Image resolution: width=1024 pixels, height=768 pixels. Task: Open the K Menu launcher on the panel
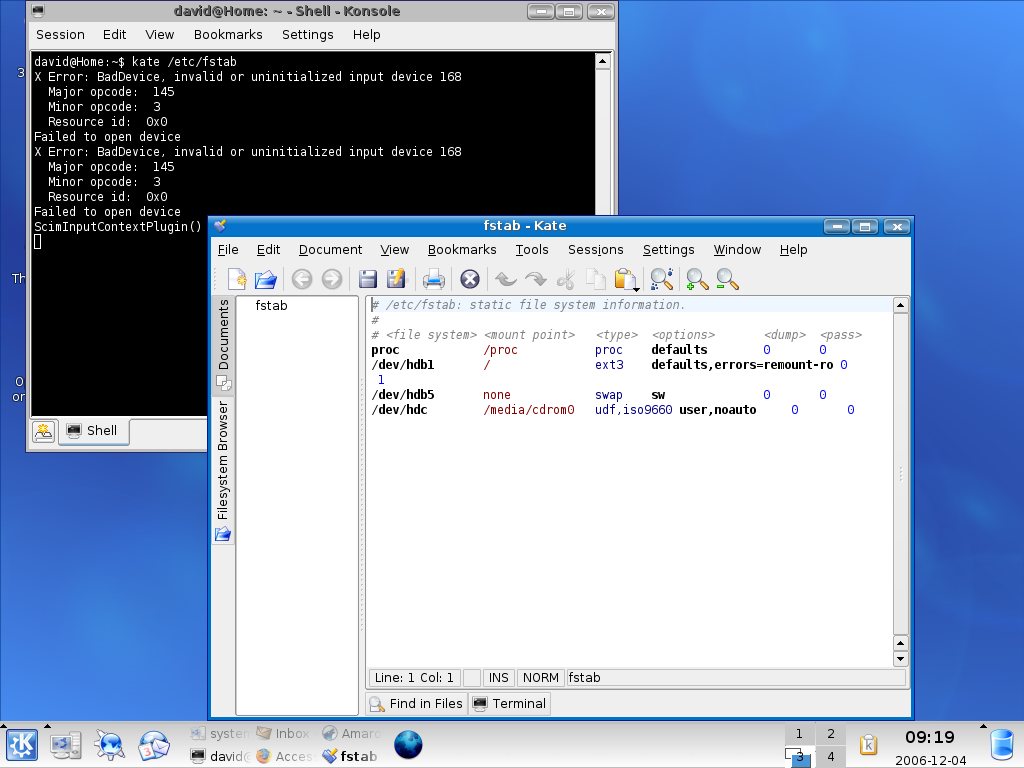(22, 744)
